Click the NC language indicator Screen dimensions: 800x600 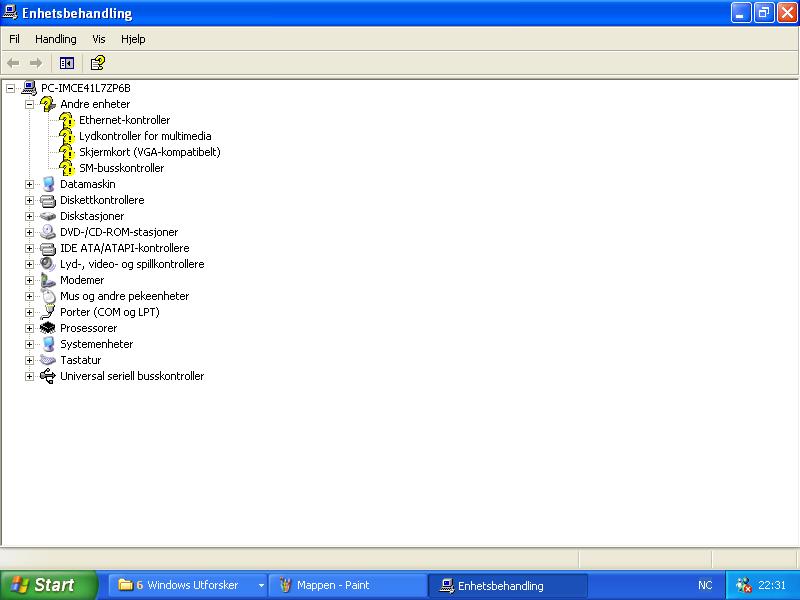click(x=705, y=585)
